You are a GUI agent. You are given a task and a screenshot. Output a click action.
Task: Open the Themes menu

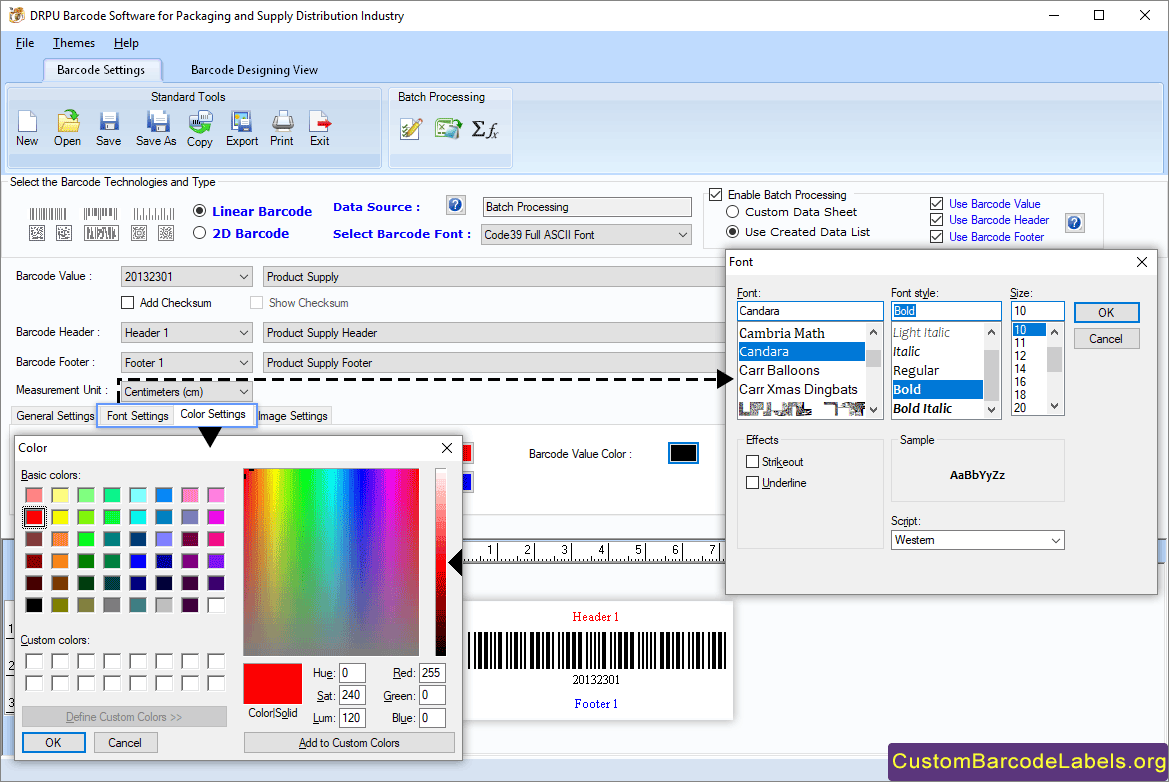(74, 43)
